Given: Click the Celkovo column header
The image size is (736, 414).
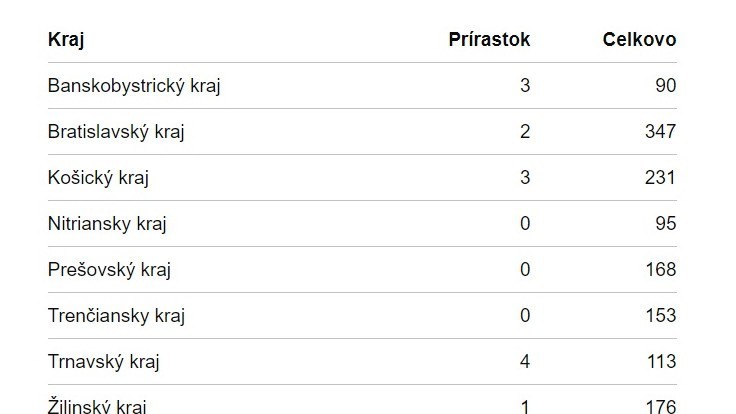Looking at the screenshot, I should tap(639, 40).
